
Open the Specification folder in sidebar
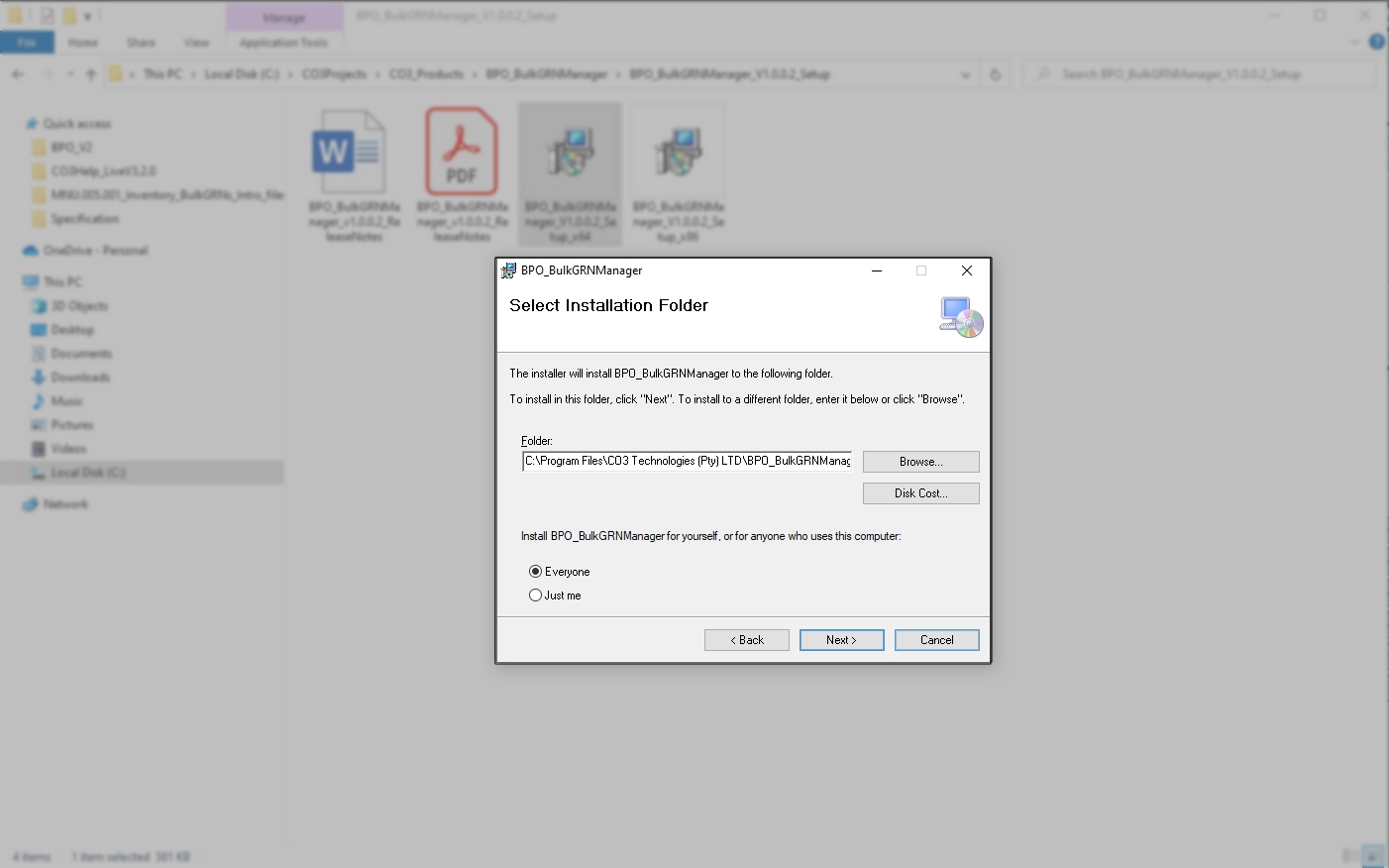pos(84,219)
